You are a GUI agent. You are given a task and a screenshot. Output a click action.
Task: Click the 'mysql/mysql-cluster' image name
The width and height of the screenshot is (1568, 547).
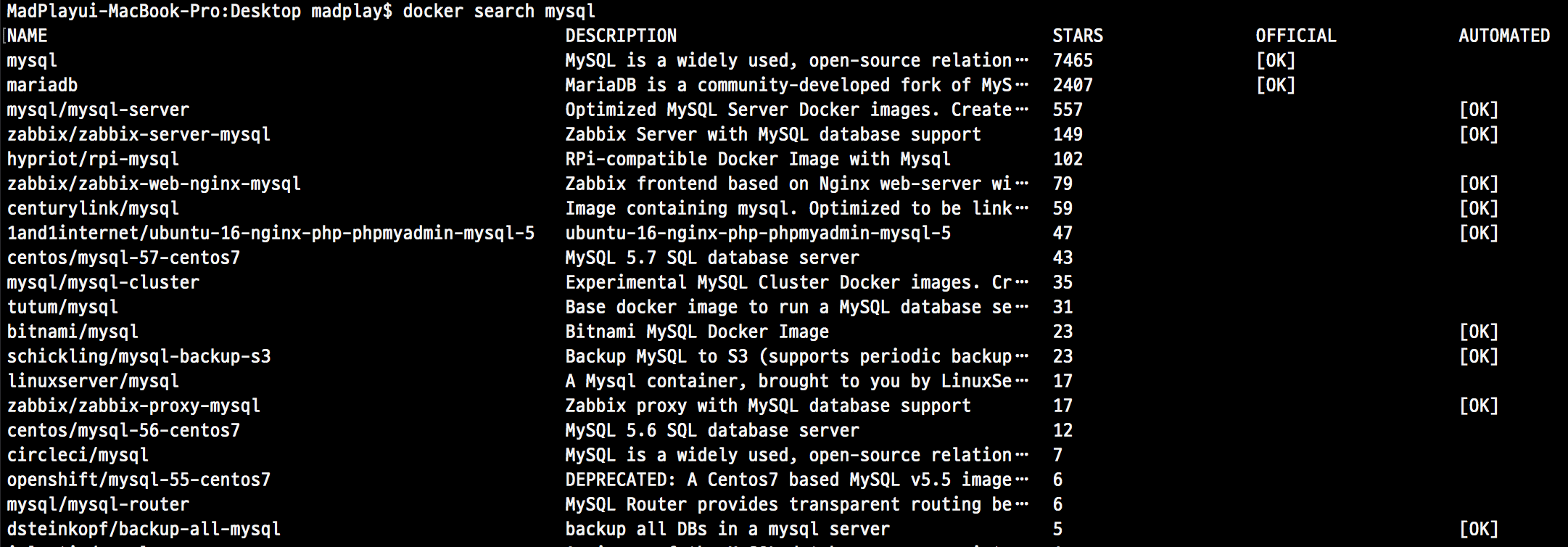pyautogui.click(x=103, y=282)
